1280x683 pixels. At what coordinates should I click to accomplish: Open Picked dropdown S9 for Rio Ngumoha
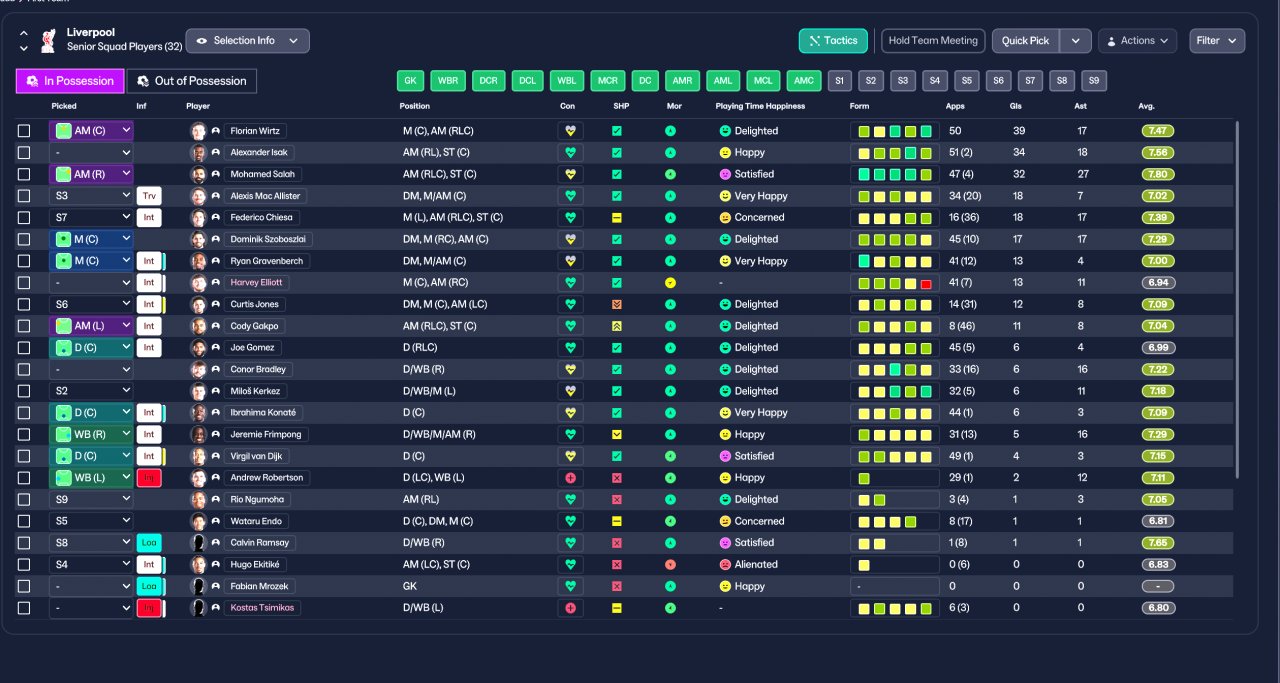coord(91,500)
